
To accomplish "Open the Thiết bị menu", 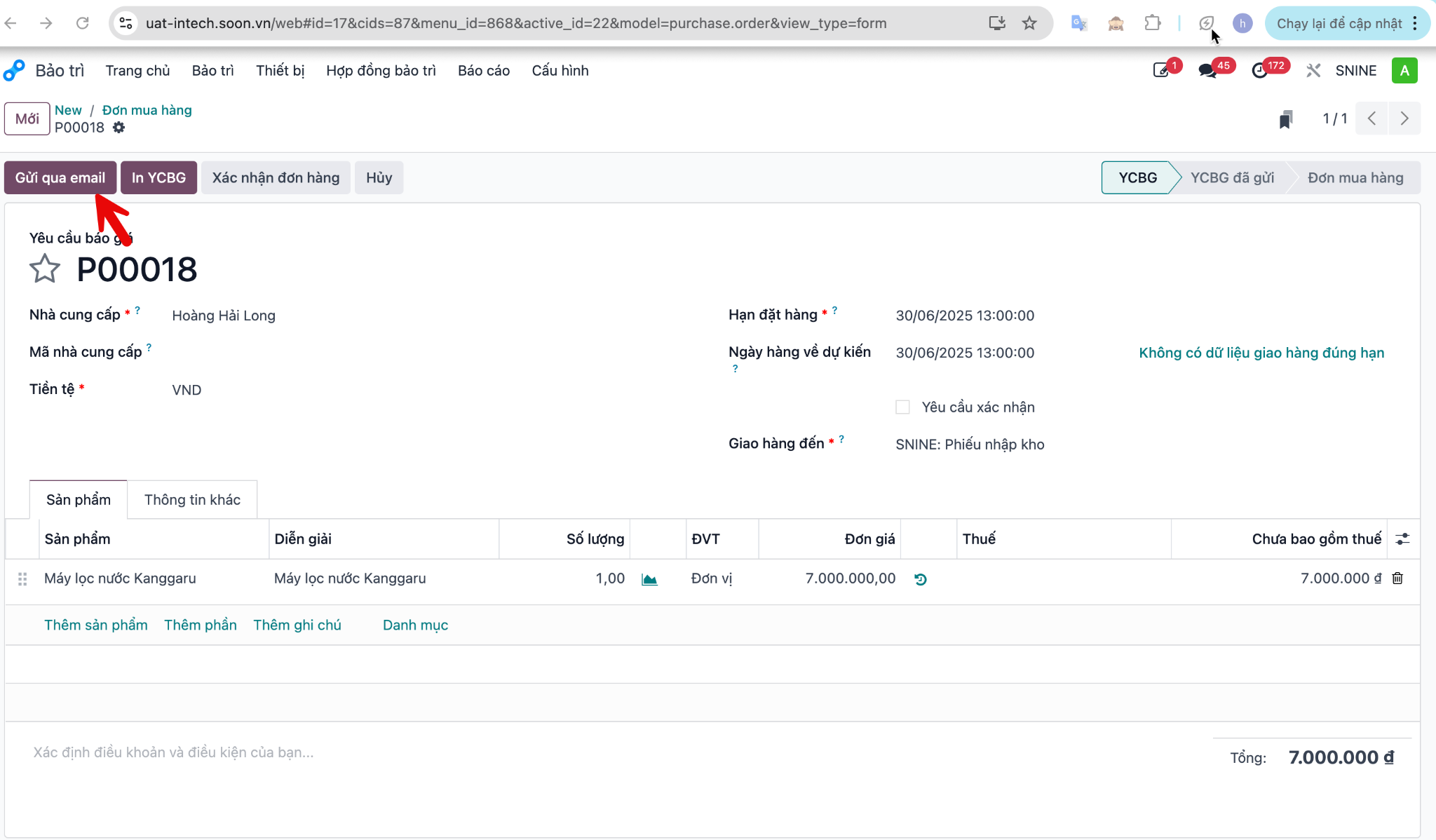I will click(x=280, y=71).
